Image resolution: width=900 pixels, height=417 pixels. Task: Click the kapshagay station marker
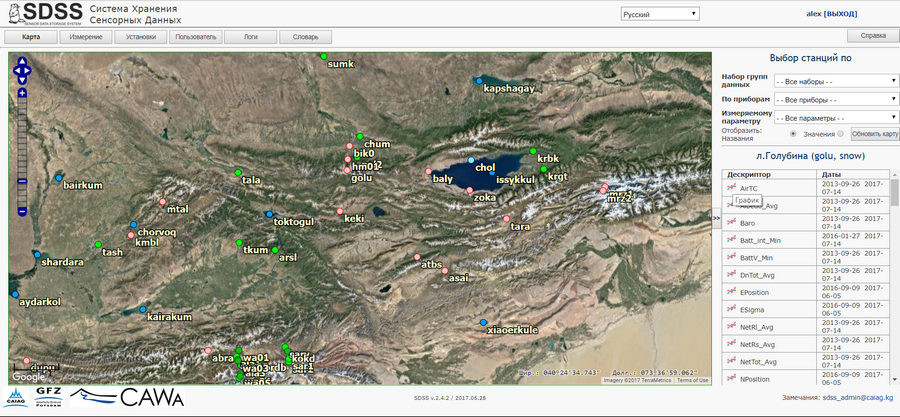point(480,80)
